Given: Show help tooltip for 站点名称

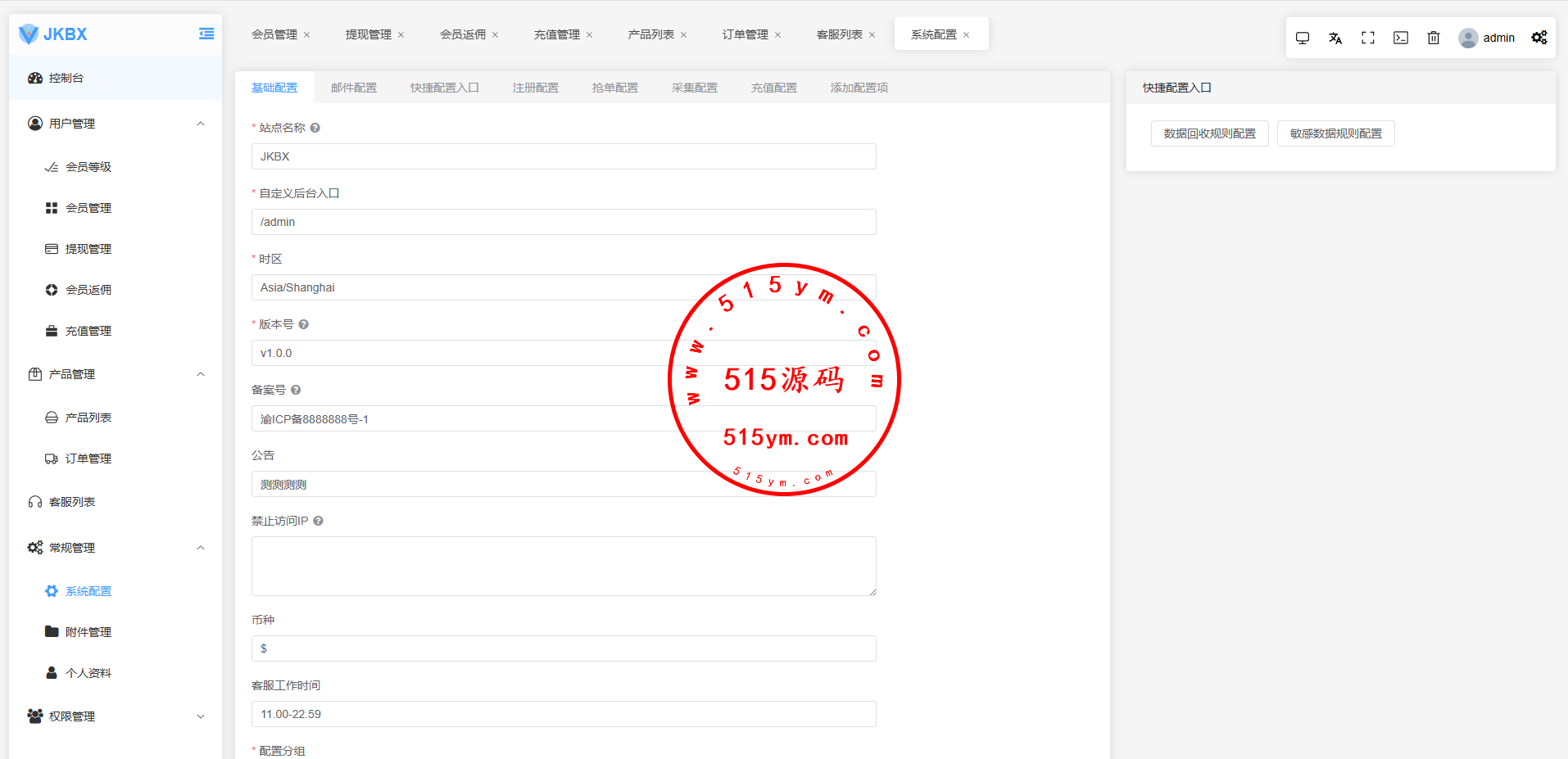Looking at the screenshot, I should pos(315,128).
